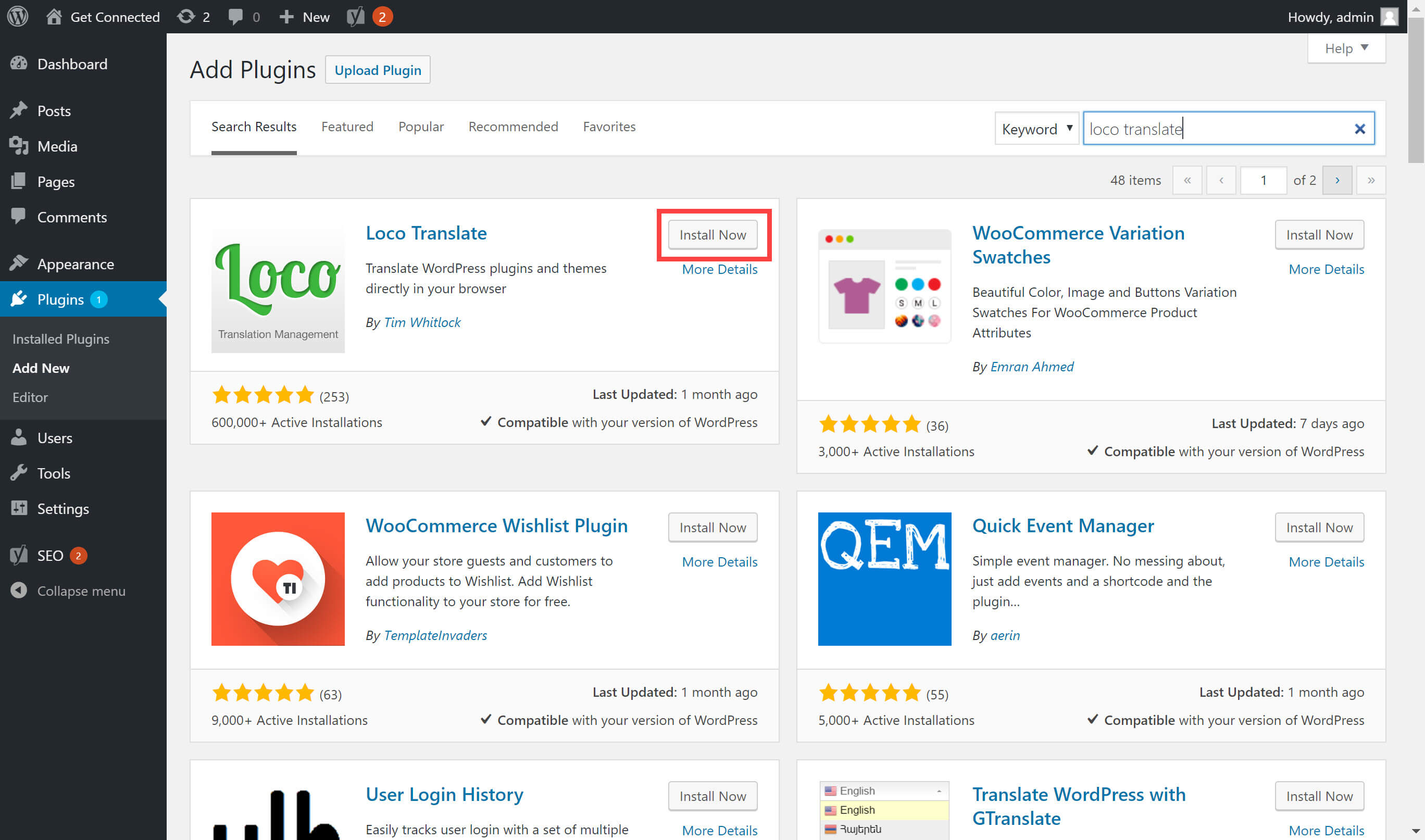
Task: Open the Appearance menu
Action: [x=83, y=264]
